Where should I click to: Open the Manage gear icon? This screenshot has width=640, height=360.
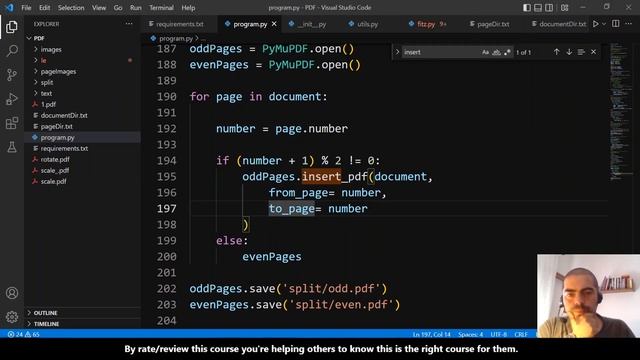click(12, 317)
